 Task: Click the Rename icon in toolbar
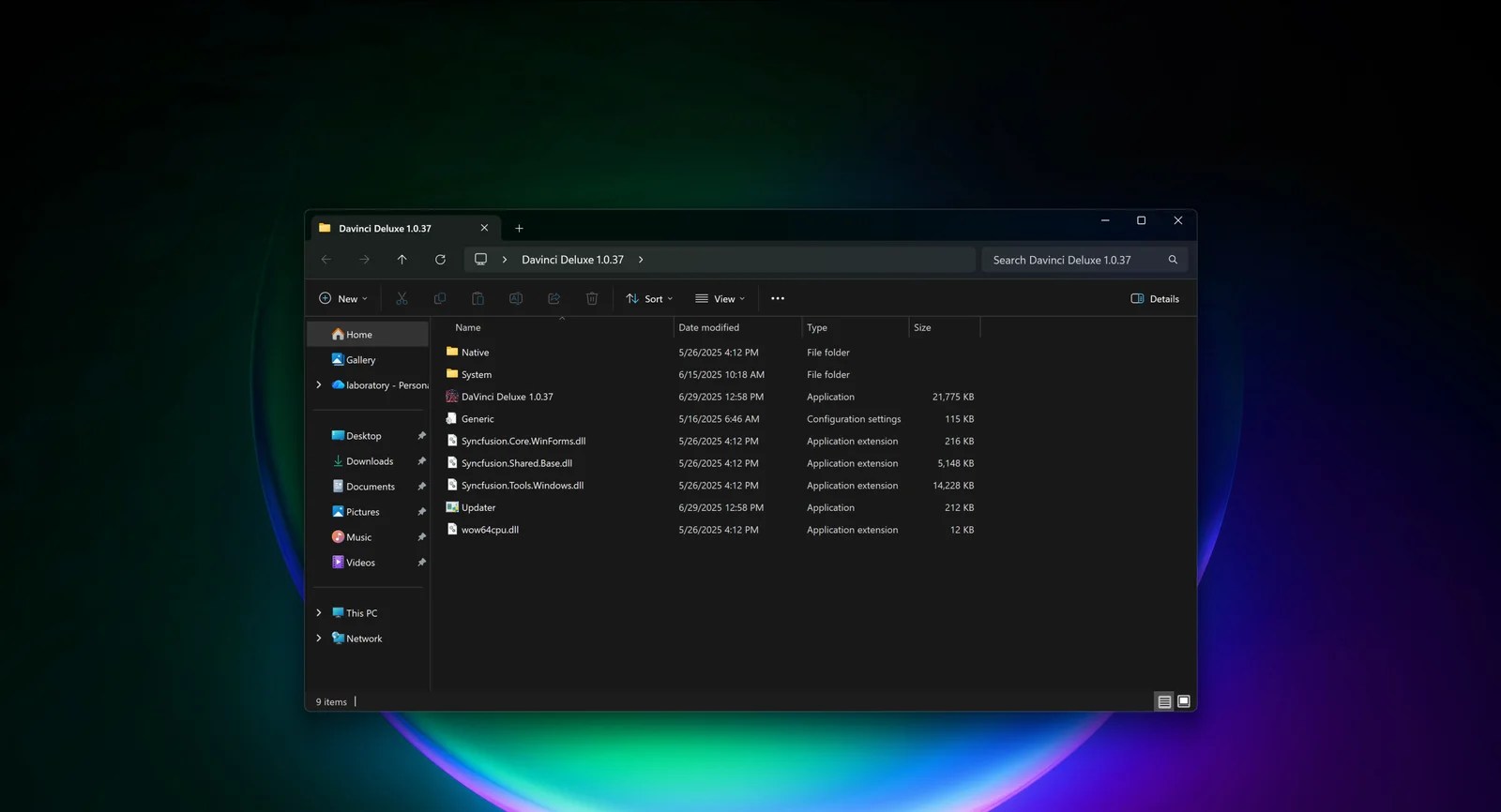(x=516, y=298)
